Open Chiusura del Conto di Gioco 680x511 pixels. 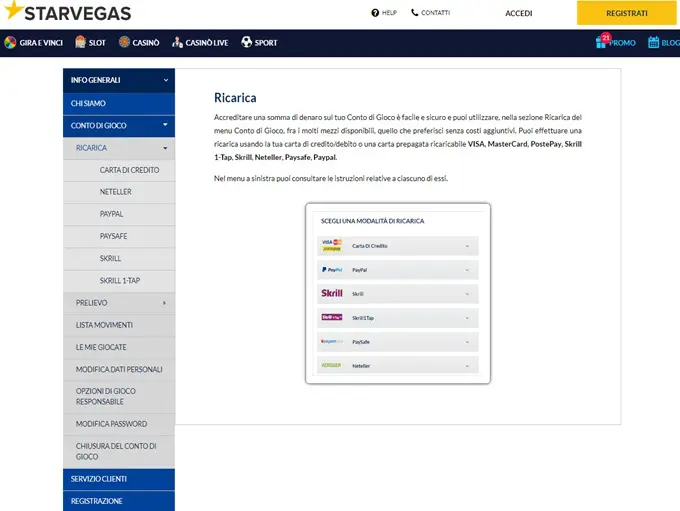pyautogui.click(x=119, y=451)
